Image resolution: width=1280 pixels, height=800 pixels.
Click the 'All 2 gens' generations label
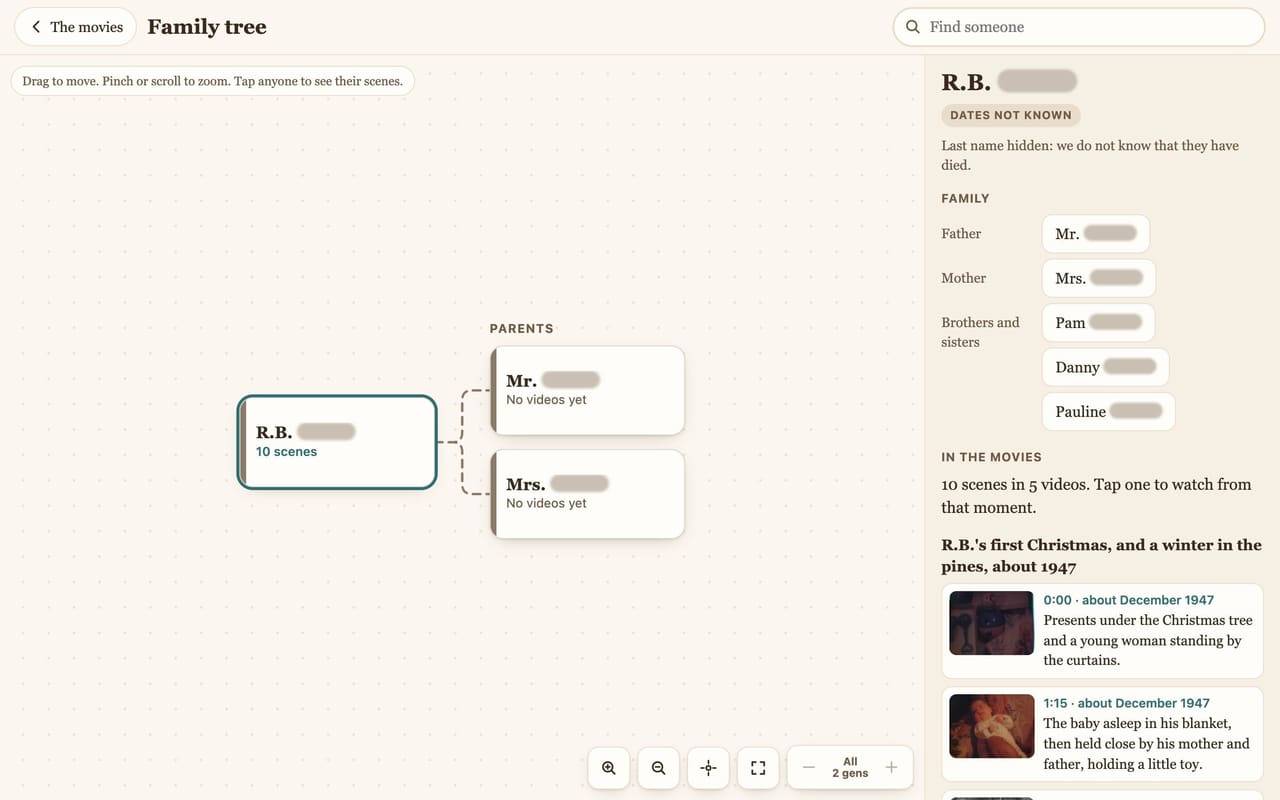click(x=850, y=767)
